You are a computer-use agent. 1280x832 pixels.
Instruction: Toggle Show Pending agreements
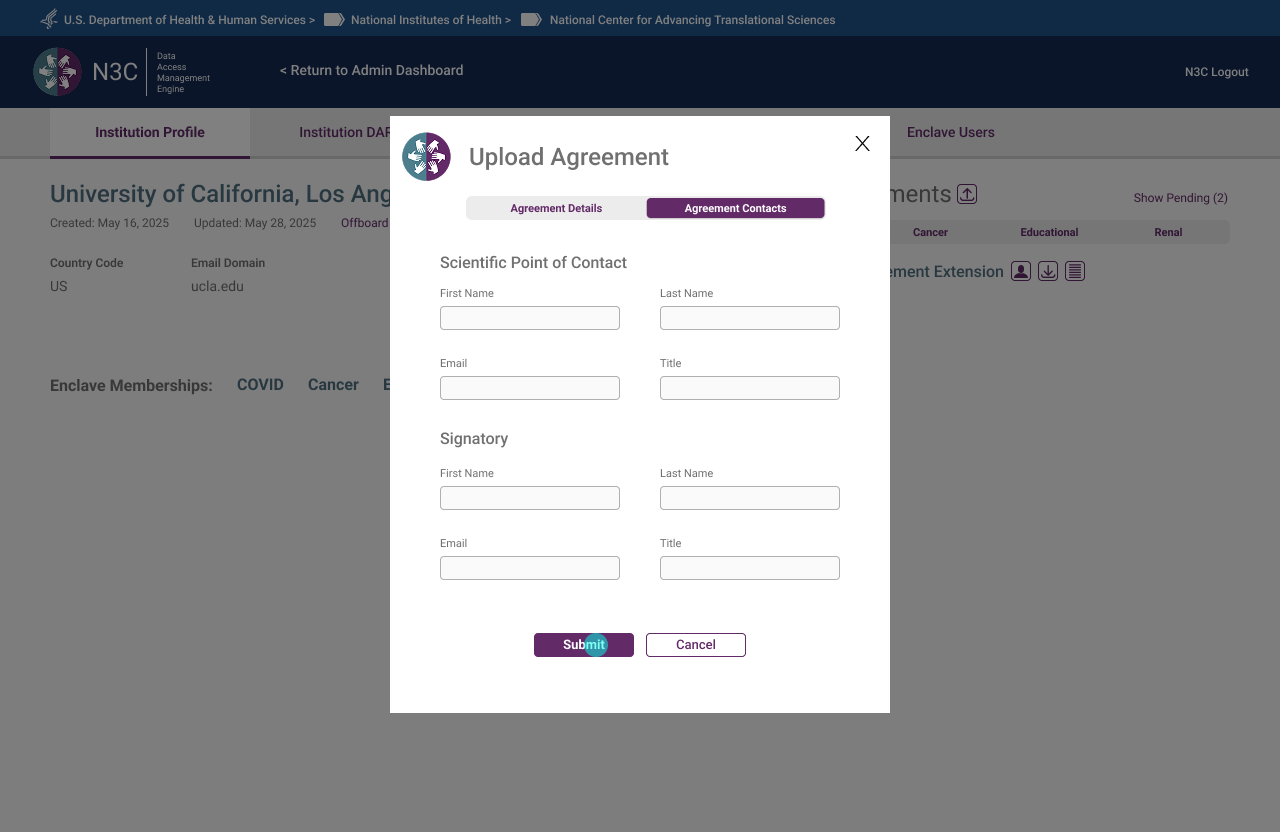tap(1180, 198)
